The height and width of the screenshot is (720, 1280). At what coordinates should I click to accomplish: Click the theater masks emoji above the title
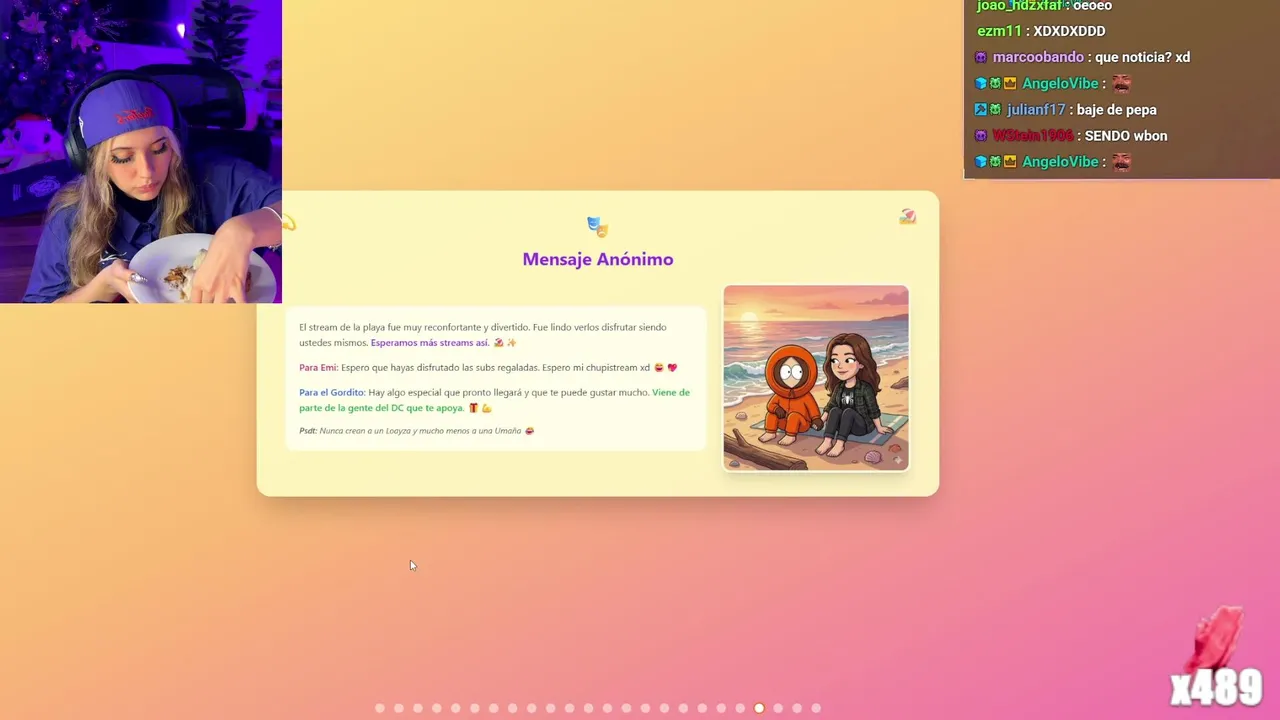click(598, 227)
